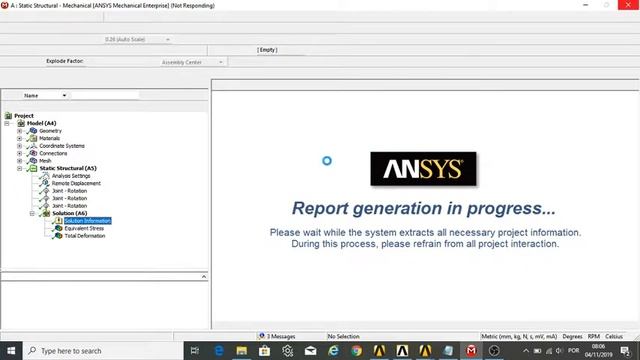Click the messages info icon in status bar
Image resolution: width=640 pixels, height=360 pixels.
(x=262, y=336)
